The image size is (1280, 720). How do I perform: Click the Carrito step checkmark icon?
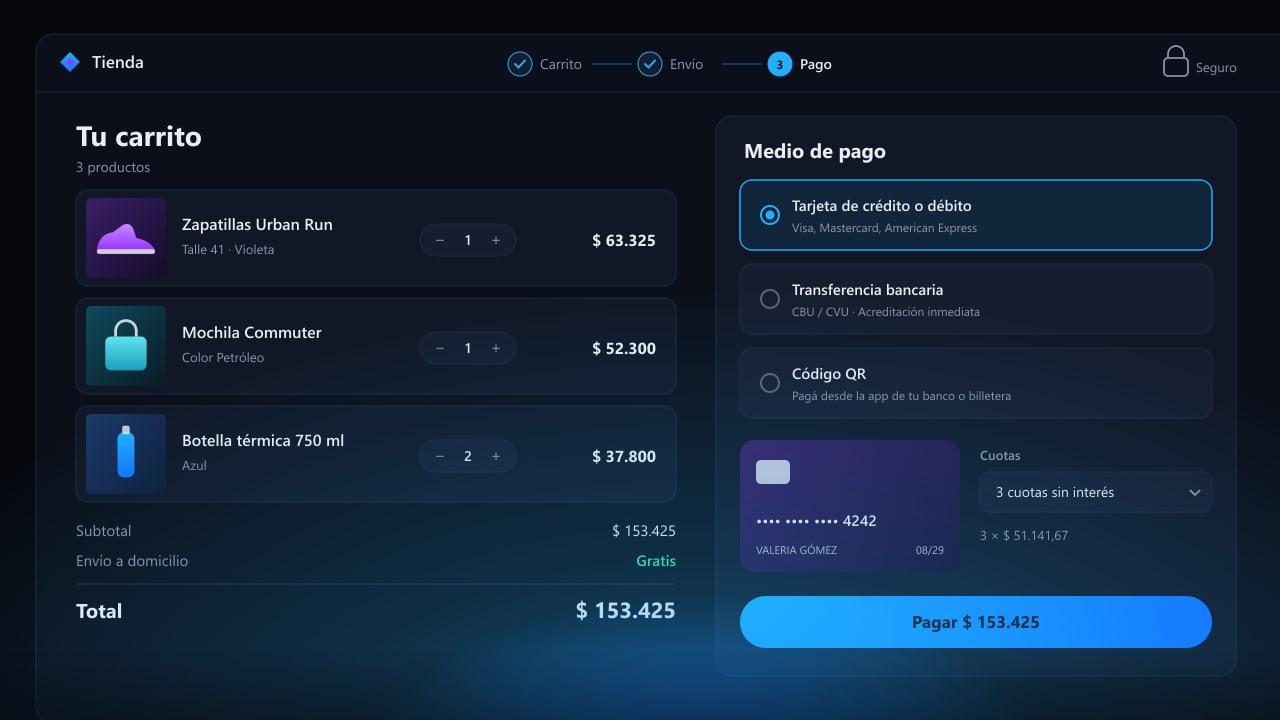click(x=520, y=64)
